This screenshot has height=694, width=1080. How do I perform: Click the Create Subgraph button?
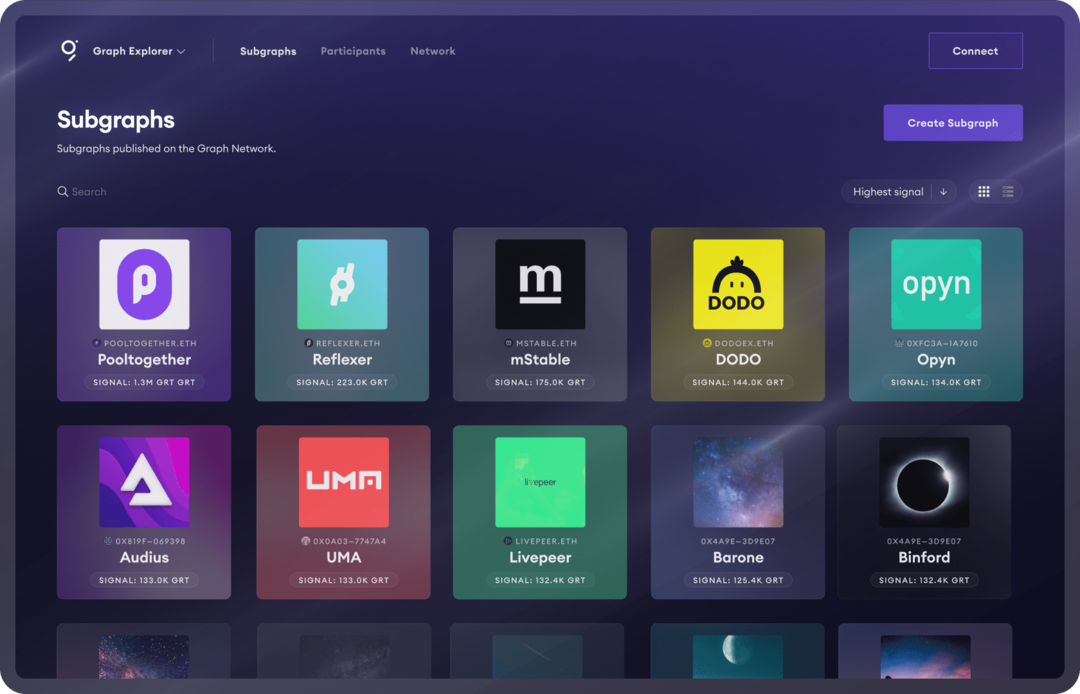[x=953, y=123]
